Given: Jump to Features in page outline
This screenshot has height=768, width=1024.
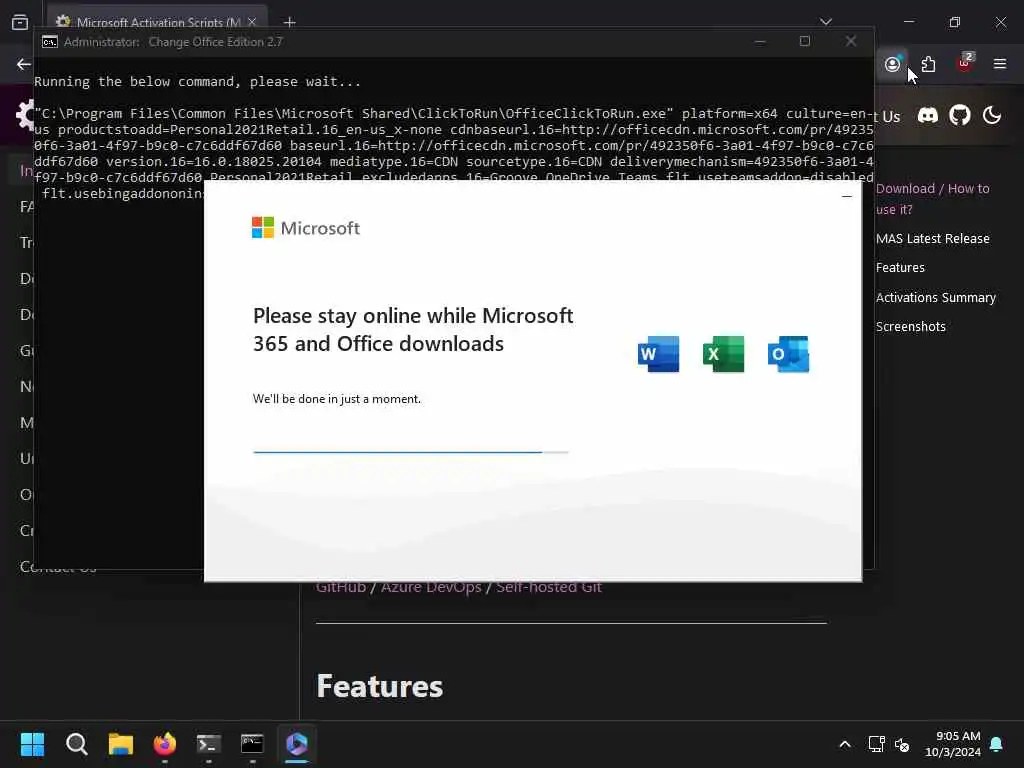Looking at the screenshot, I should coord(900,268).
